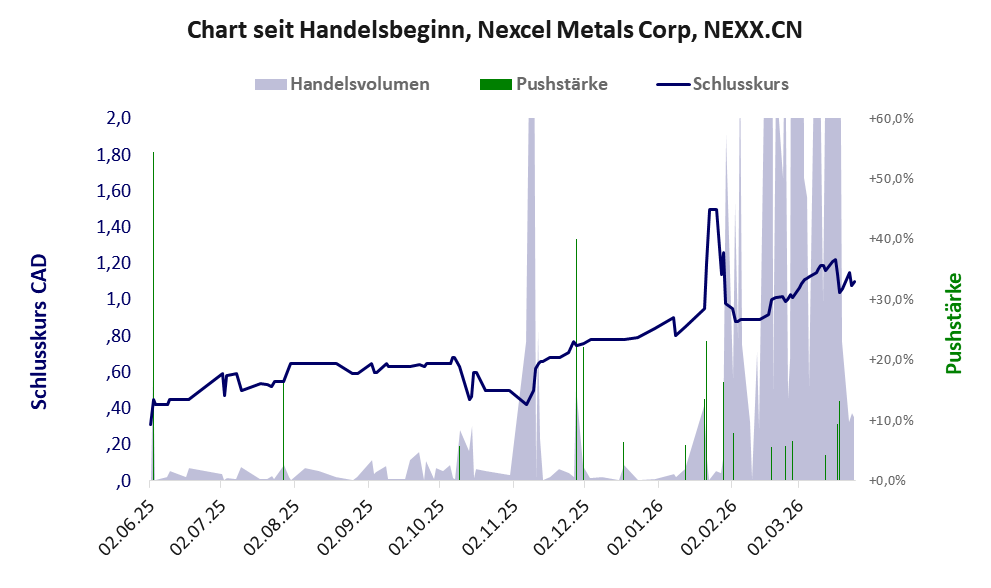Click the 02.01.26 date axis label
Viewport: 991px width, 588px height.
point(635,524)
